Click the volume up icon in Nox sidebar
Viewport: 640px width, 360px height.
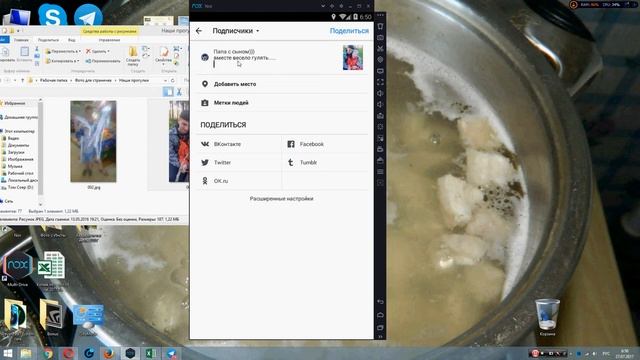380,93
